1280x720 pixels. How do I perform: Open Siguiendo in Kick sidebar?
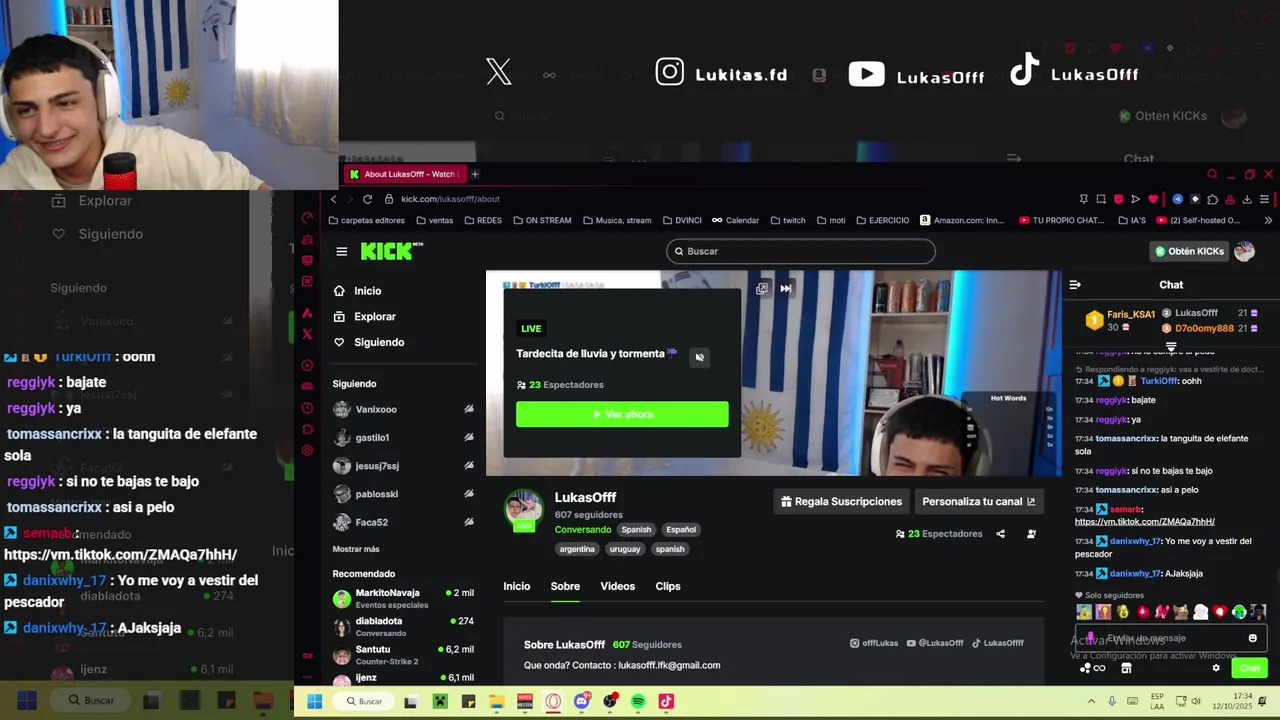pyautogui.click(x=368, y=342)
